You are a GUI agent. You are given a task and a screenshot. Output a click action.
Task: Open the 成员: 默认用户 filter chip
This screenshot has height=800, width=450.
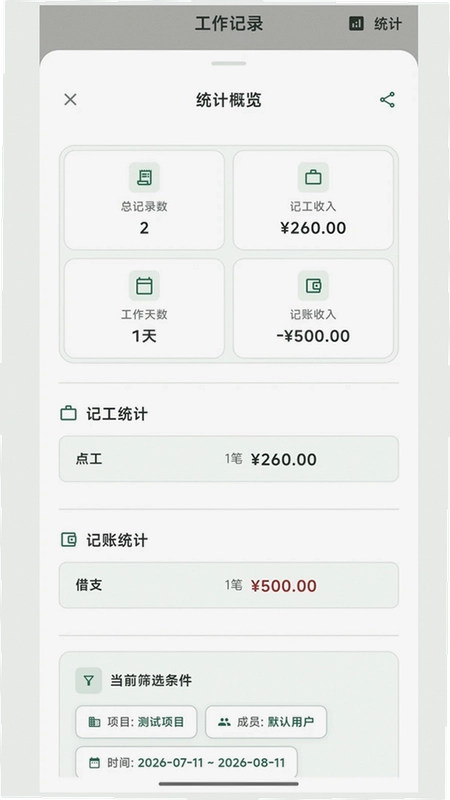266,722
